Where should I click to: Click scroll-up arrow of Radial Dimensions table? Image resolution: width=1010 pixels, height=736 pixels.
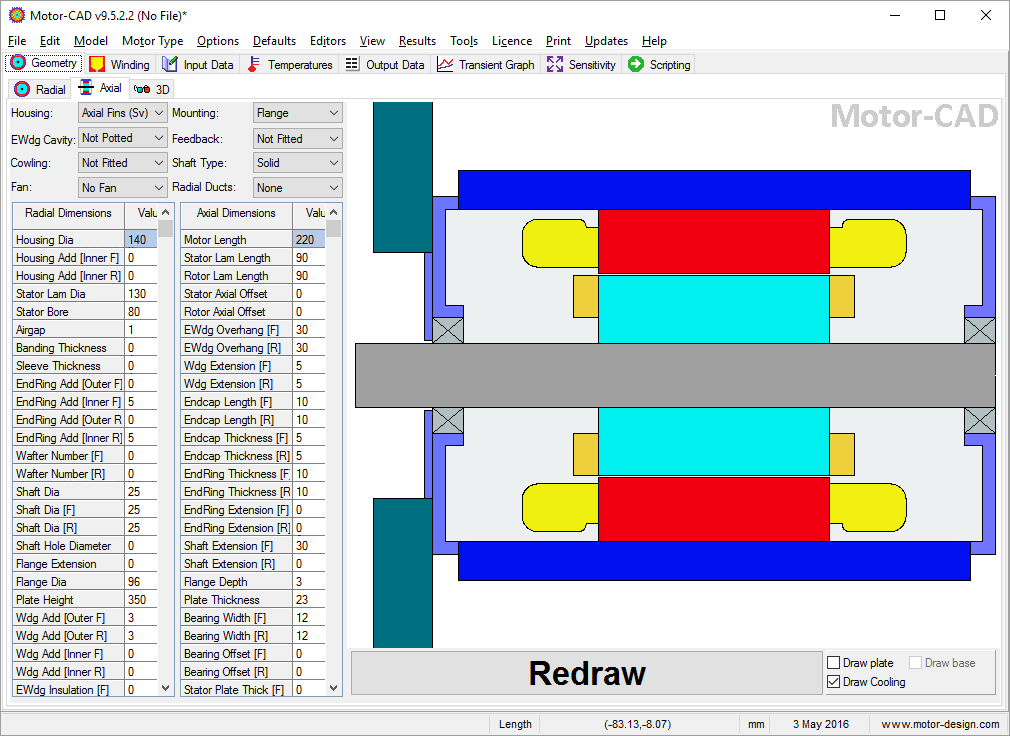pos(166,212)
